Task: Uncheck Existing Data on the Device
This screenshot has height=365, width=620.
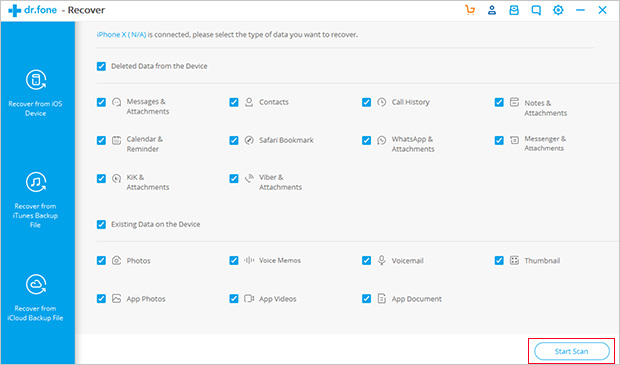Action: coord(101,224)
